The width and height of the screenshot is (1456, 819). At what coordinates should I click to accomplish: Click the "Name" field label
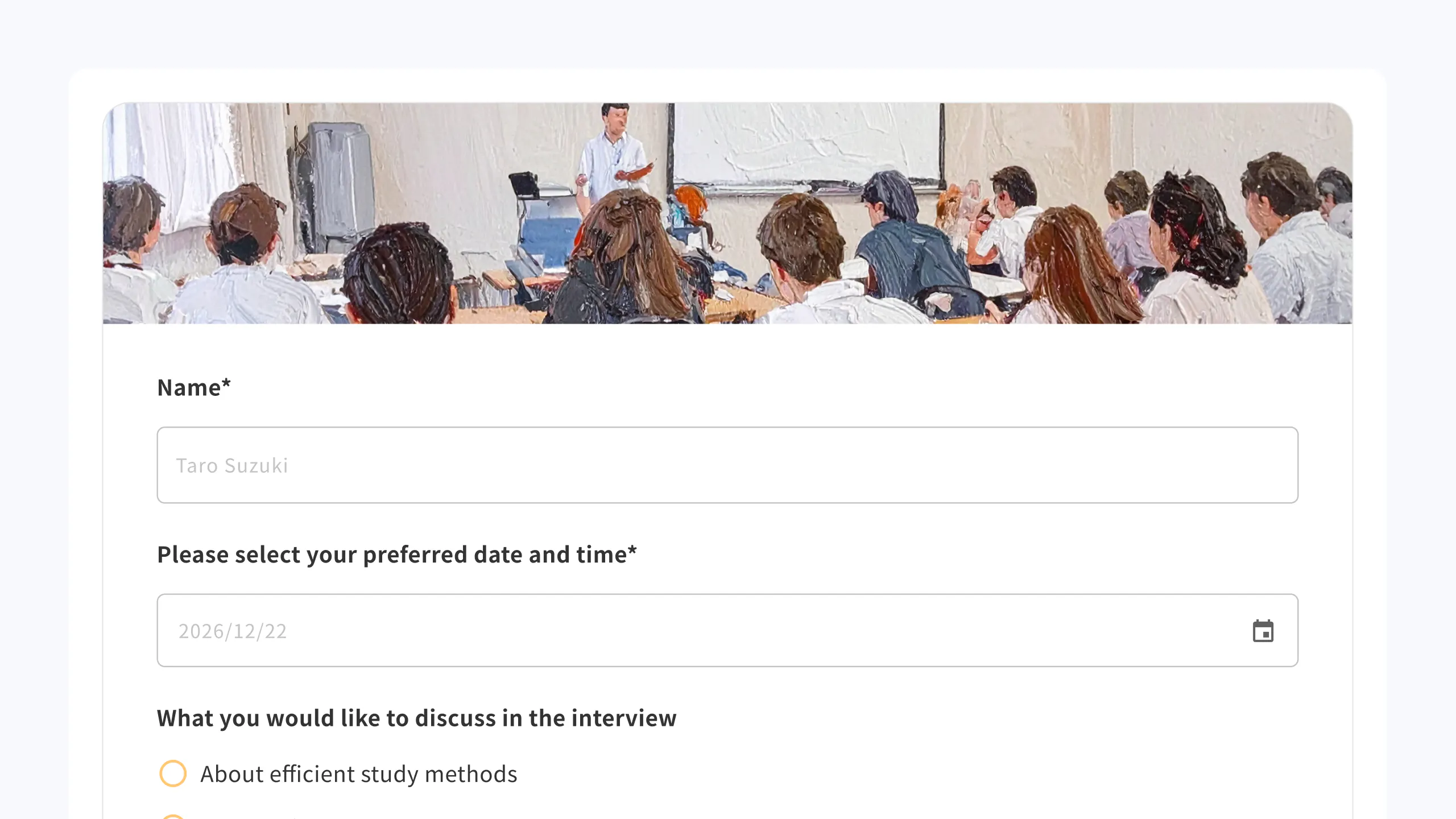pyautogui.click(x=189, y=388)
